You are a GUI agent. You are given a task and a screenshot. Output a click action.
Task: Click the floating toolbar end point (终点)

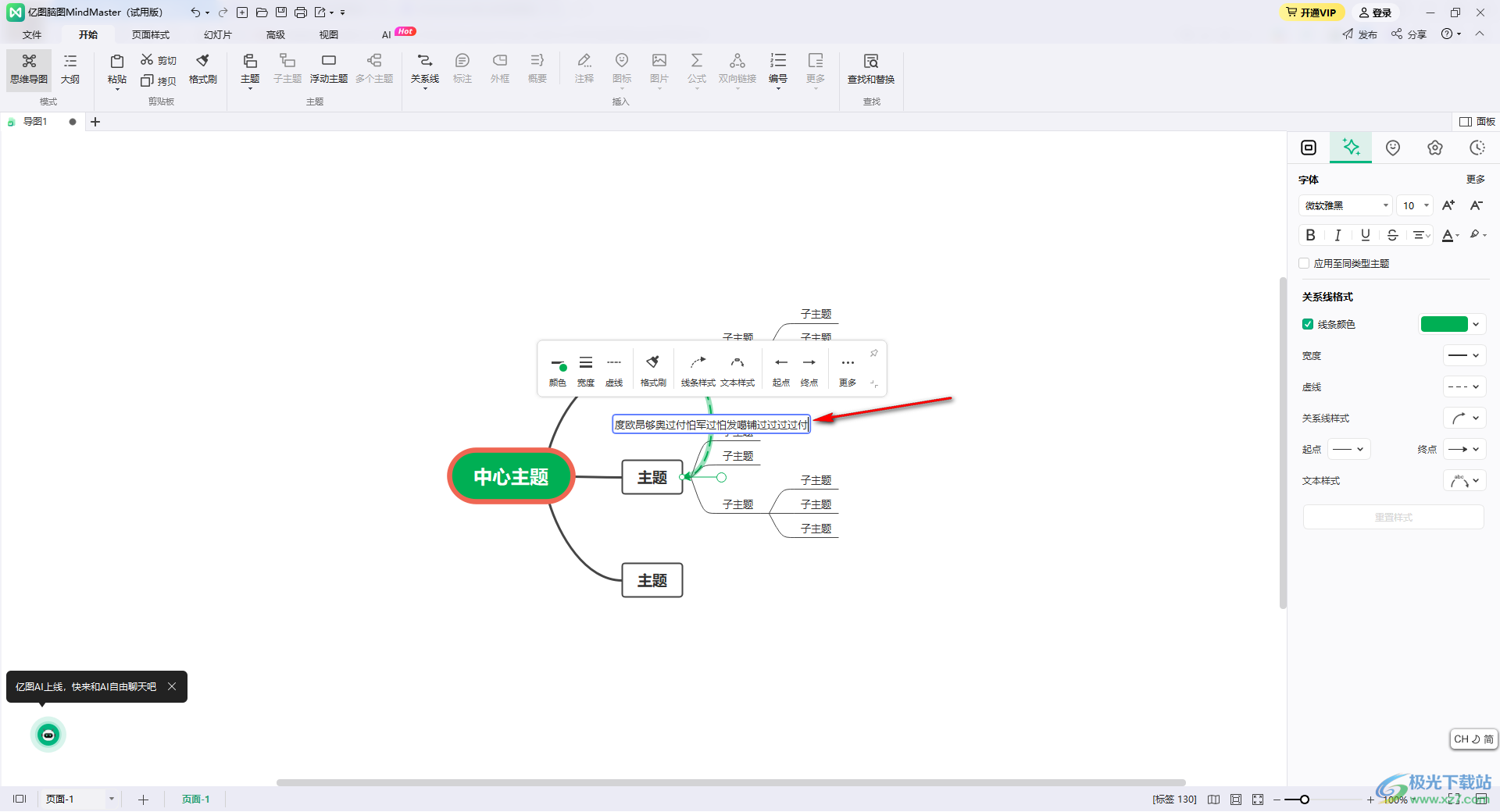point(809,370)
